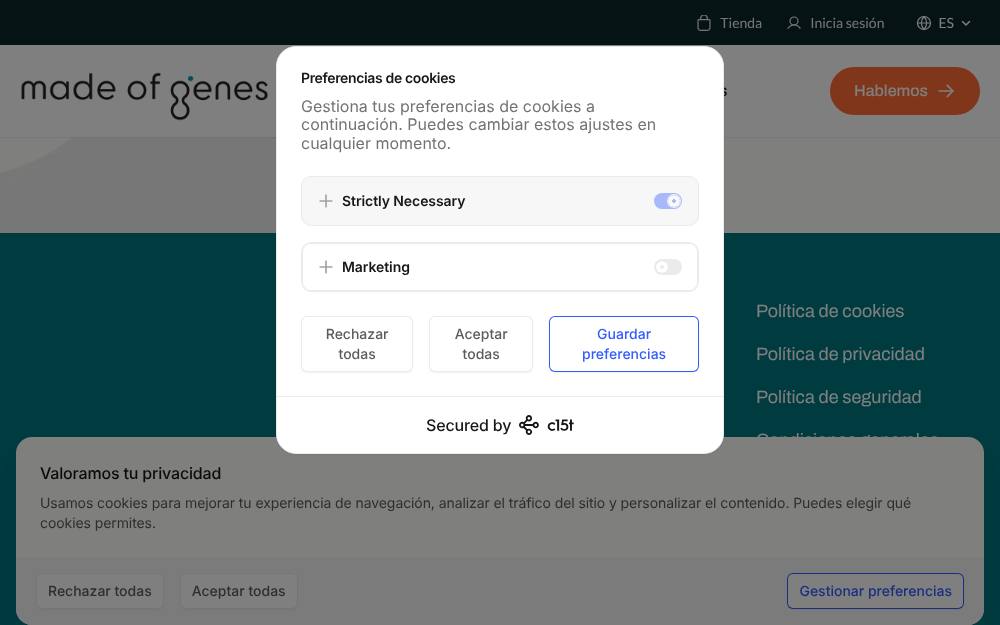Enable the Marketing cookies switch
The height and width of the screenshot is (625, 1000).
click(668, 267)
